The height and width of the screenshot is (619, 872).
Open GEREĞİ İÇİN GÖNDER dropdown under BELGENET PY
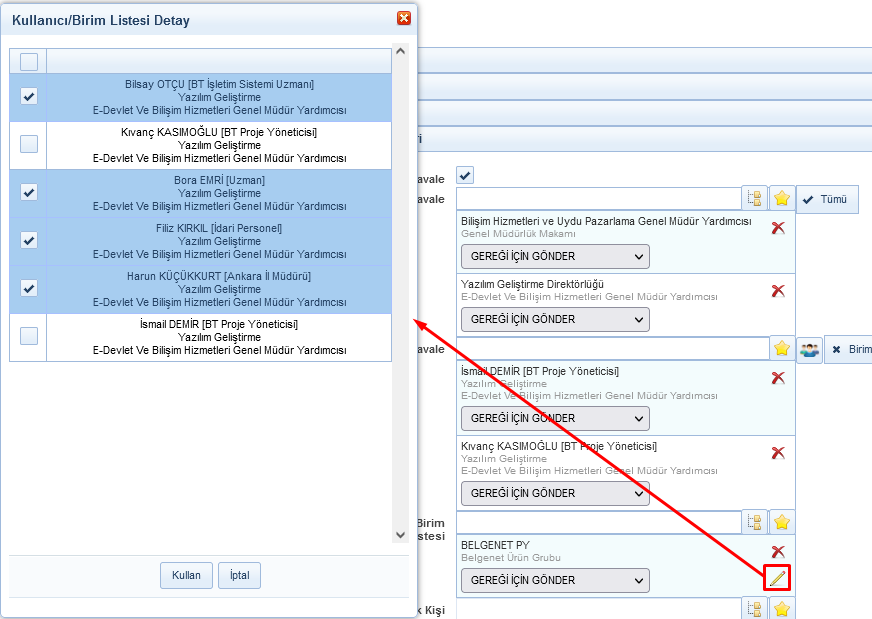(x=555, y=580)
